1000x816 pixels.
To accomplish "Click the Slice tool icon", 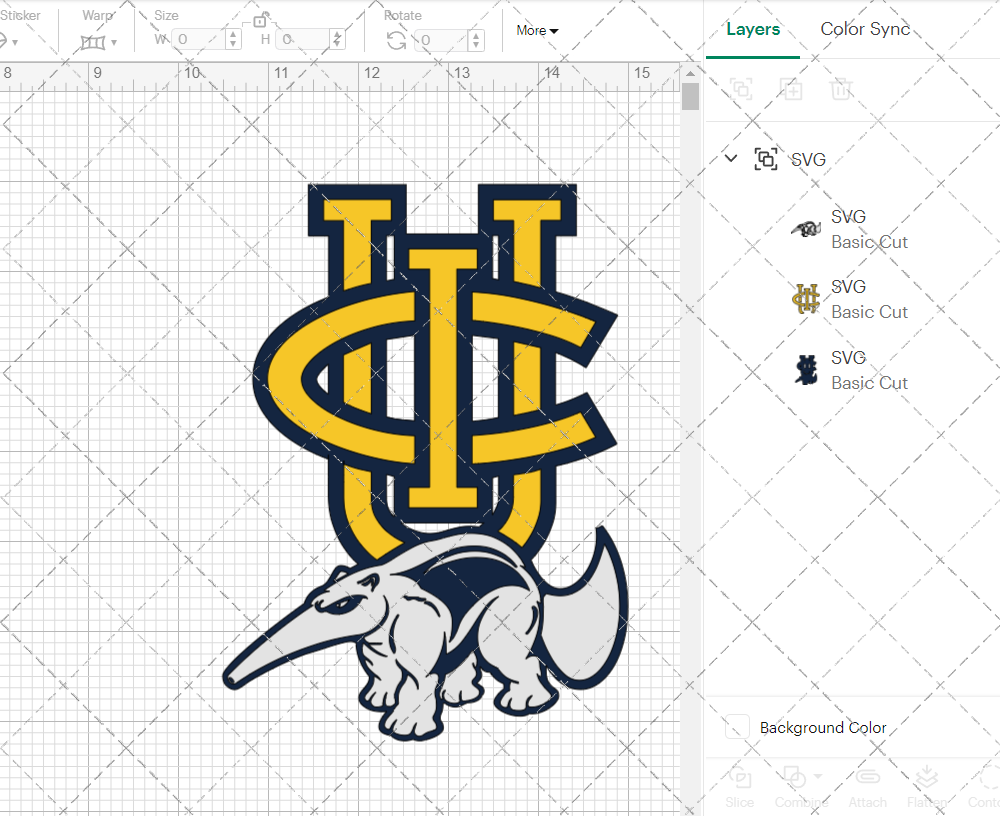I will 740,778.
